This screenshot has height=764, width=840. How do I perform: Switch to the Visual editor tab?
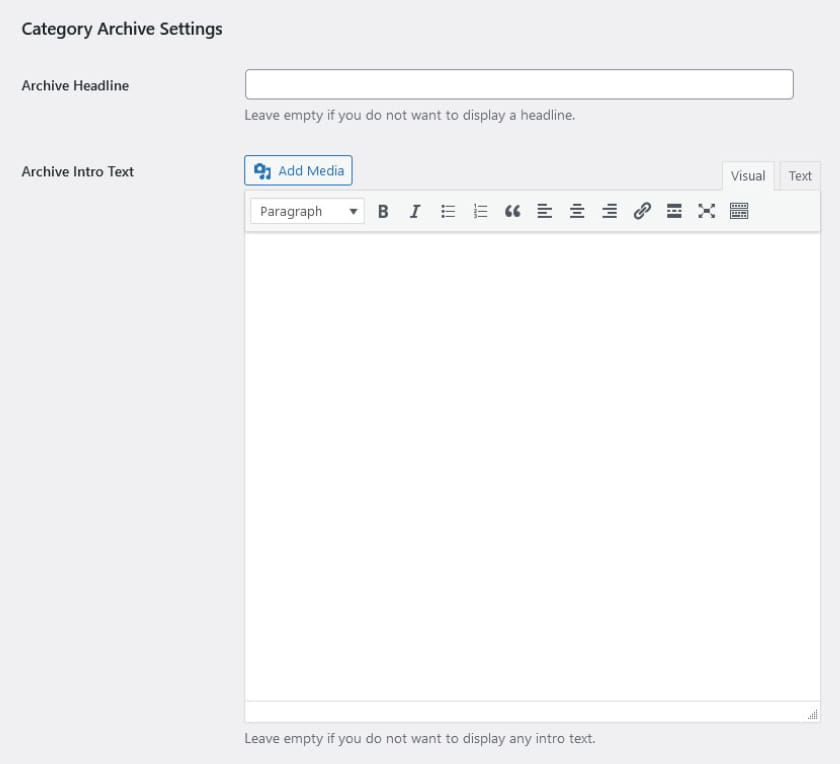point(747,176)
